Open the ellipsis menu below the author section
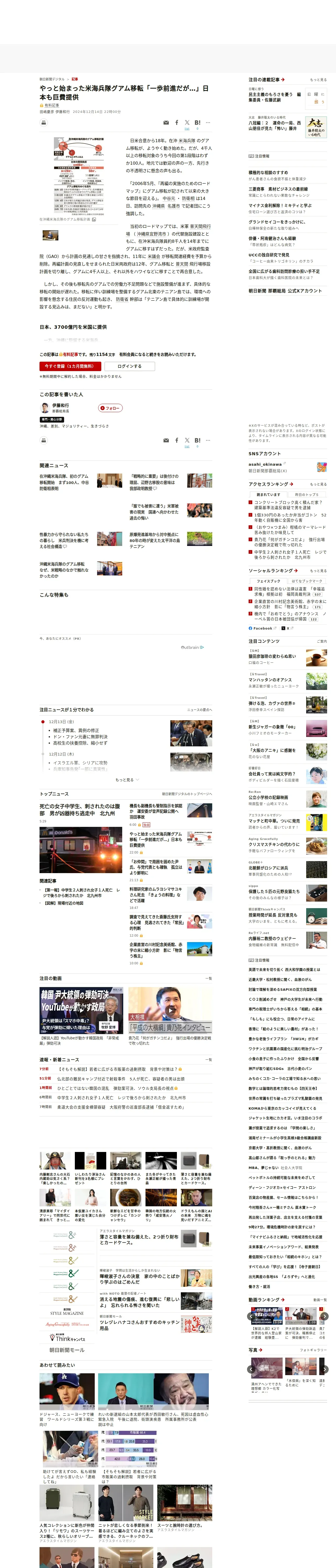 coord(208,440)
